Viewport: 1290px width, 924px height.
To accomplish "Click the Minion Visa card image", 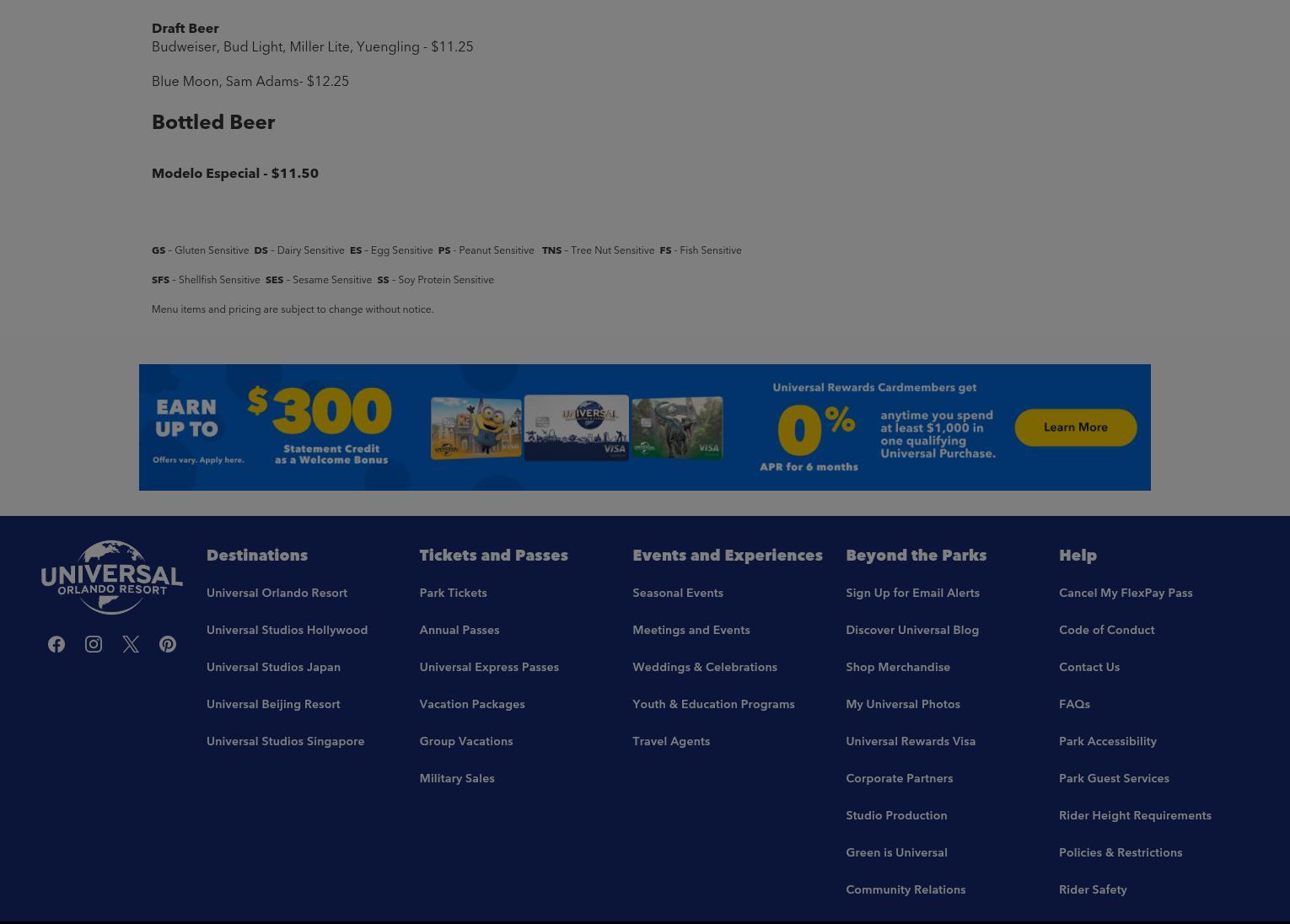I will pos(476,428).
